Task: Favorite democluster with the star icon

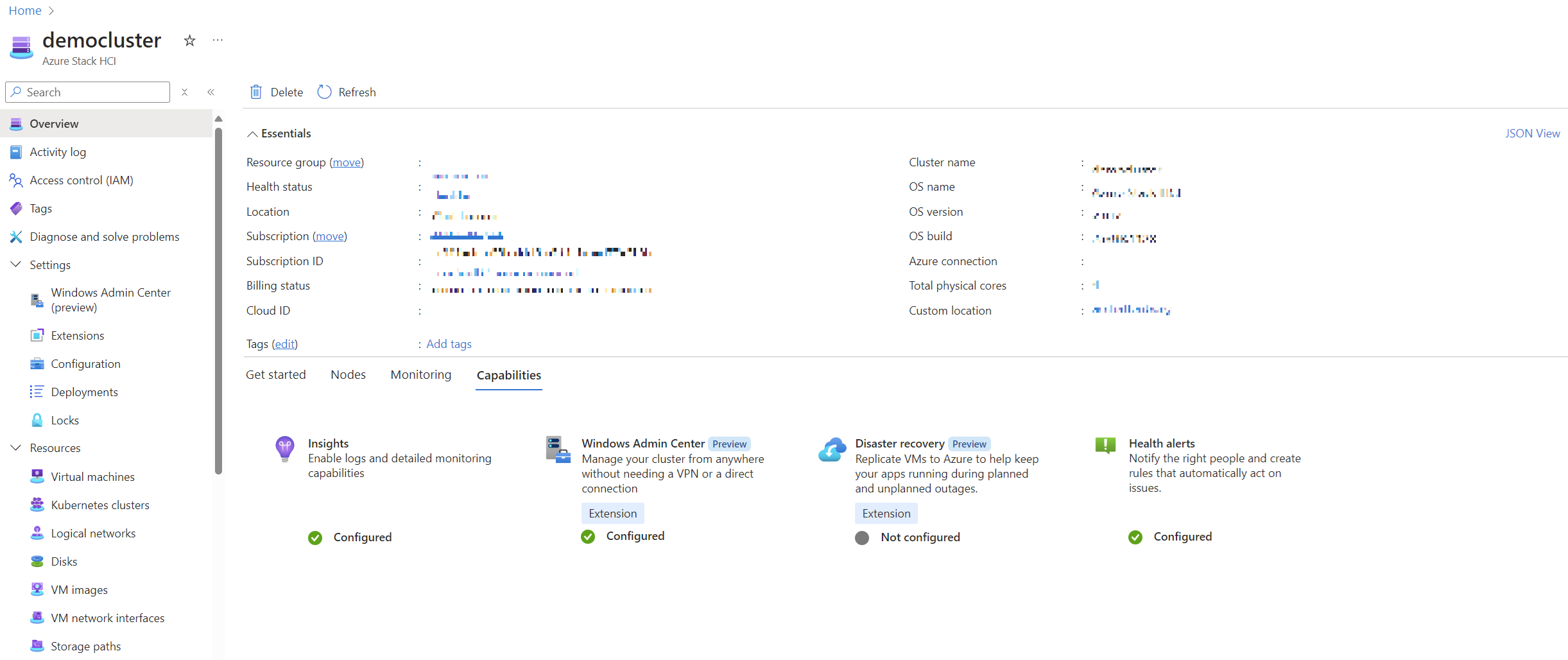Action: [x=189, y=40]
